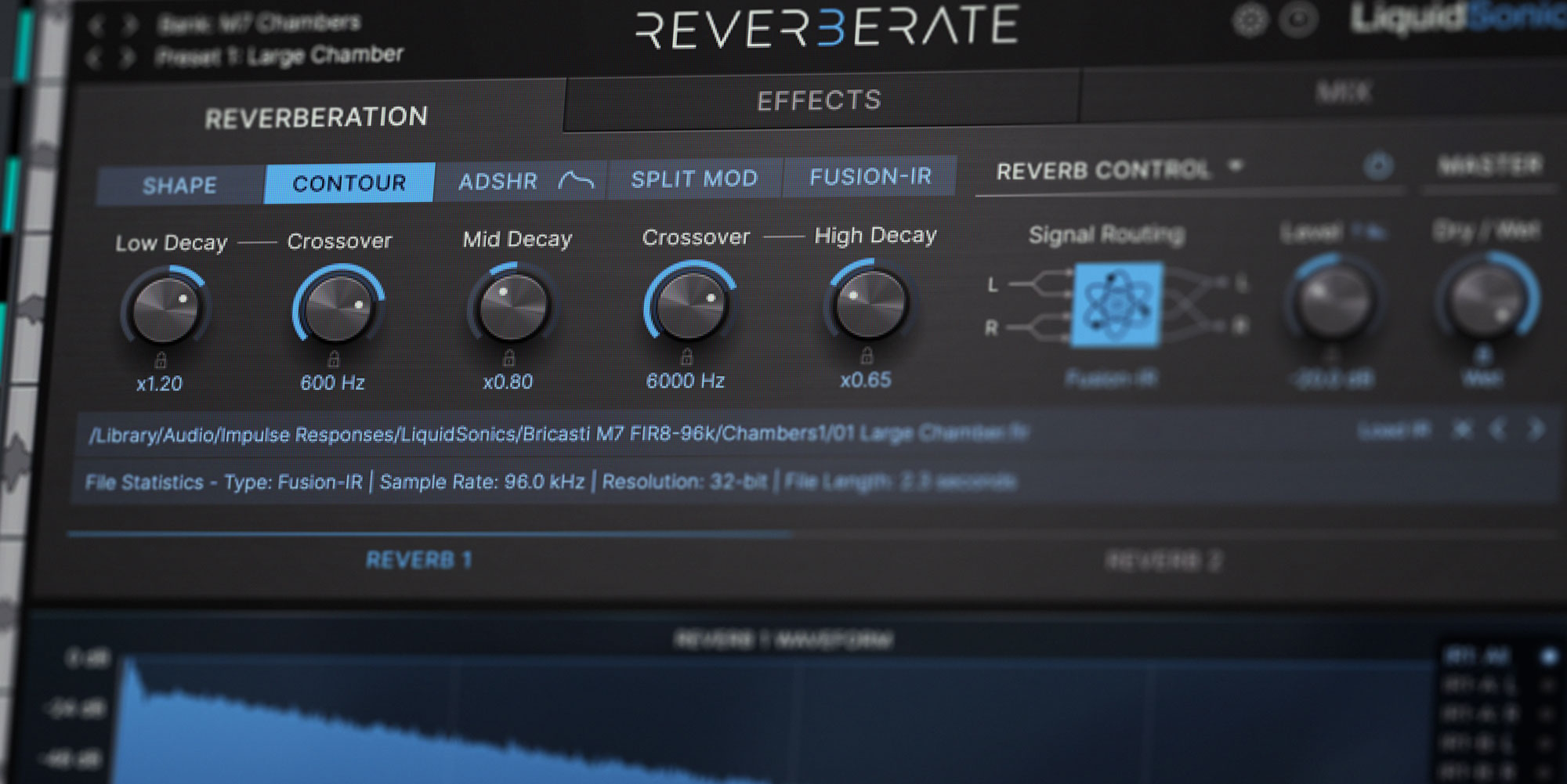Viewport: 1567px width, 784px height.
Task: Toggle lock under the Level knob
Action: click(x=1332, y=355)
